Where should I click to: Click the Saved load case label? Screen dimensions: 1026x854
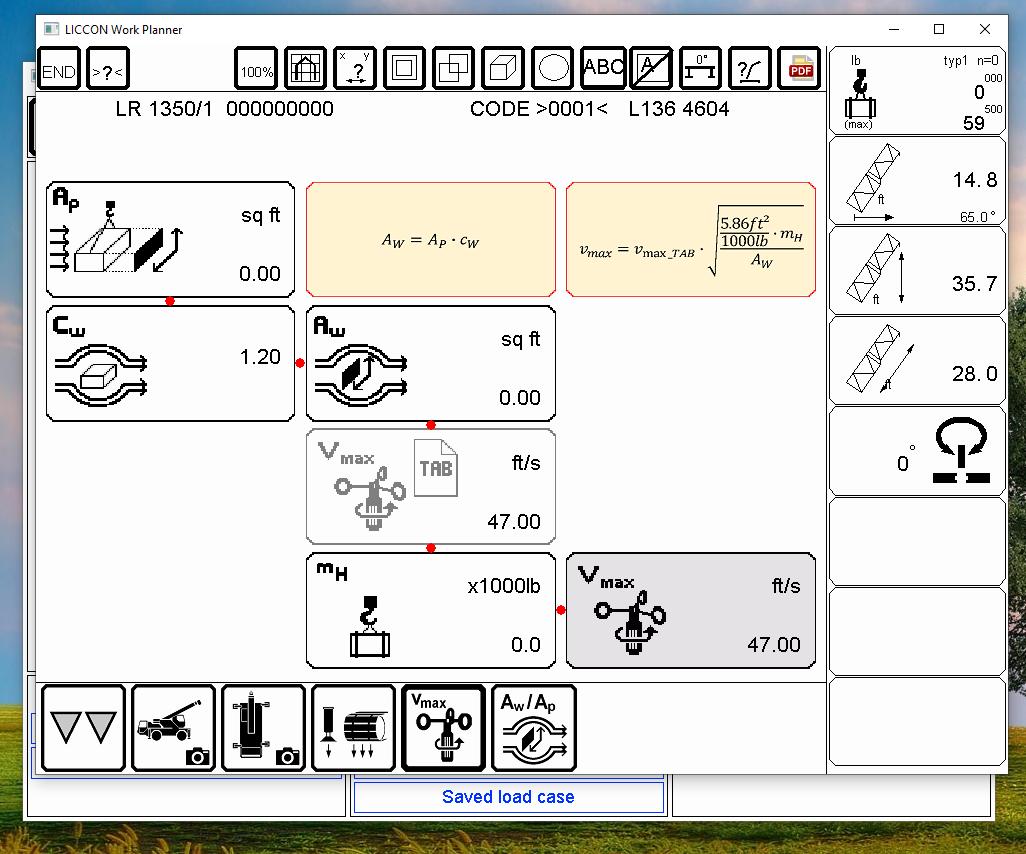point(508,797)
